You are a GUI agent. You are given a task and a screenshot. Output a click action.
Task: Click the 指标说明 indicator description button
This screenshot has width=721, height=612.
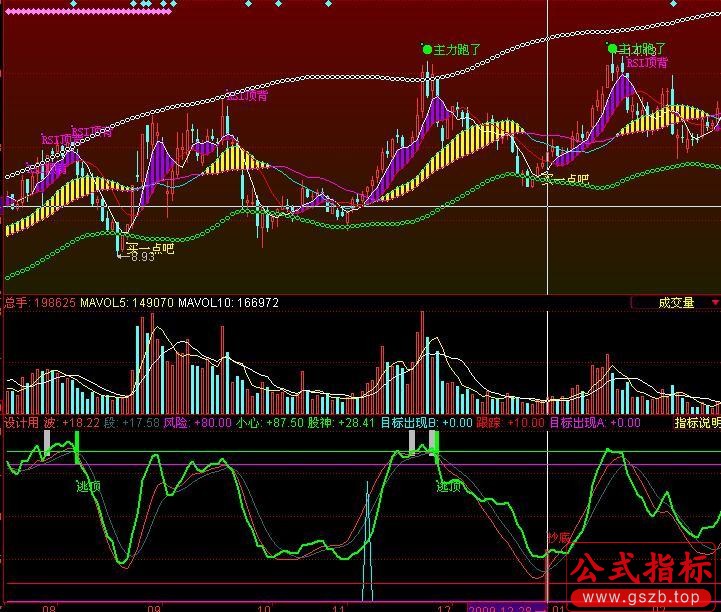click(x=697, y=423)
